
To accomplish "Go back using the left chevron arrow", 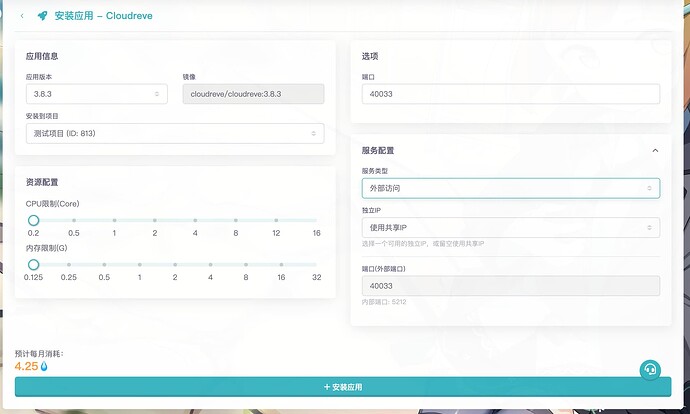I will click(x=22, y=16).
